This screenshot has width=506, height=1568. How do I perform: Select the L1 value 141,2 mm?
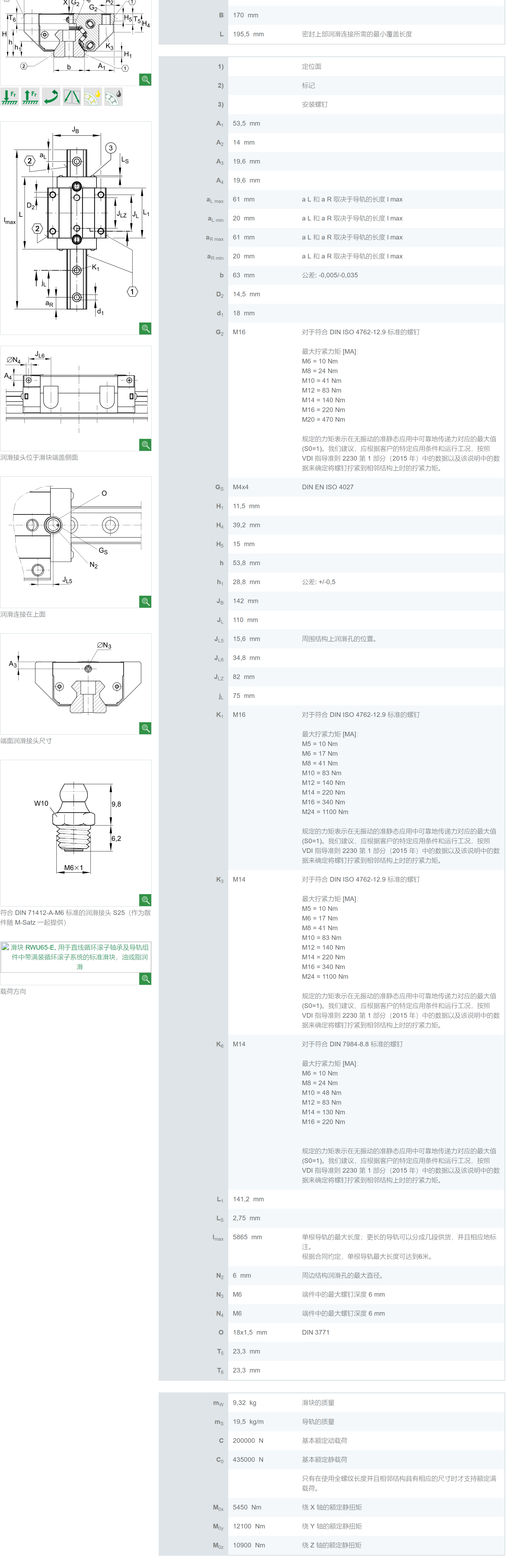click(x=248, y=1199)
